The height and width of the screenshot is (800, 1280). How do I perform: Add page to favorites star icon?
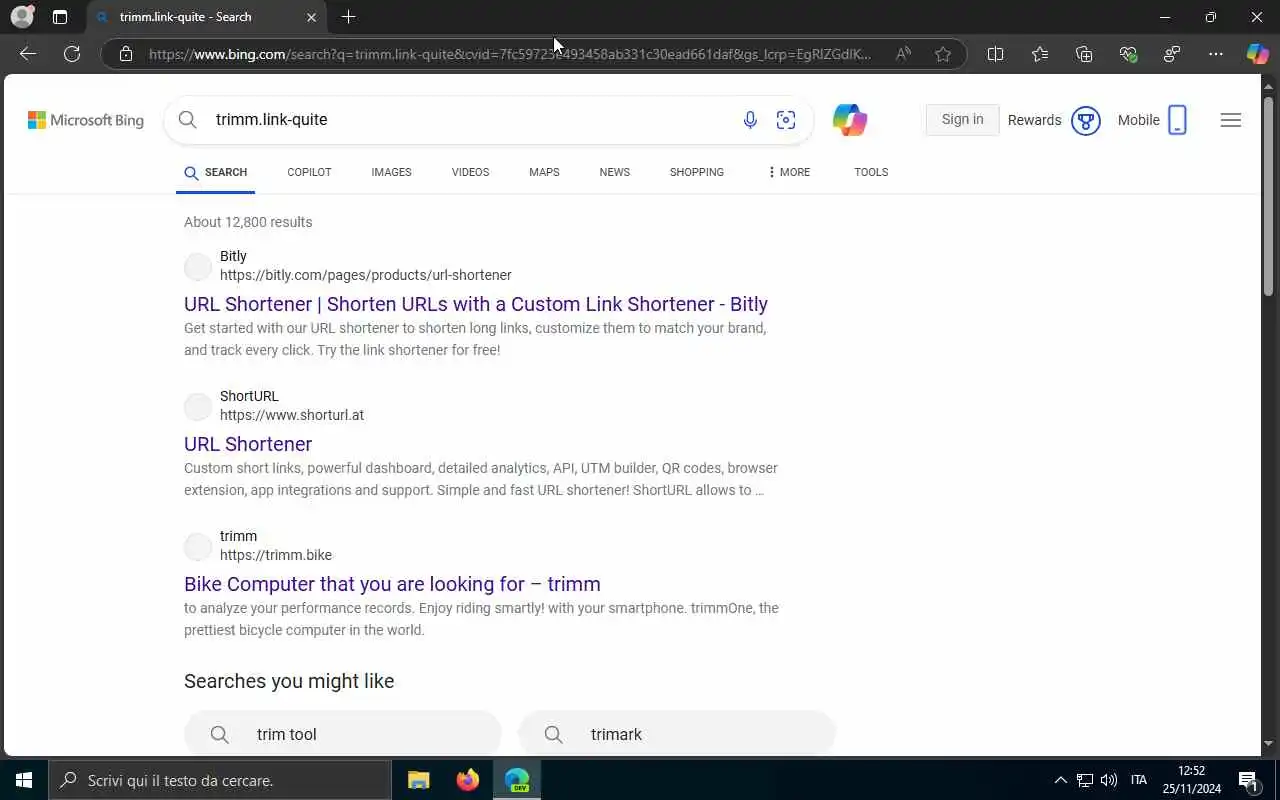coord(942,54)
